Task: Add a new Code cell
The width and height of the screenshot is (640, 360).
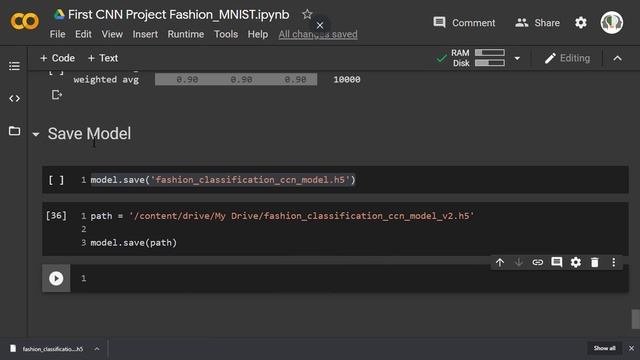Action: click(57, 58)
